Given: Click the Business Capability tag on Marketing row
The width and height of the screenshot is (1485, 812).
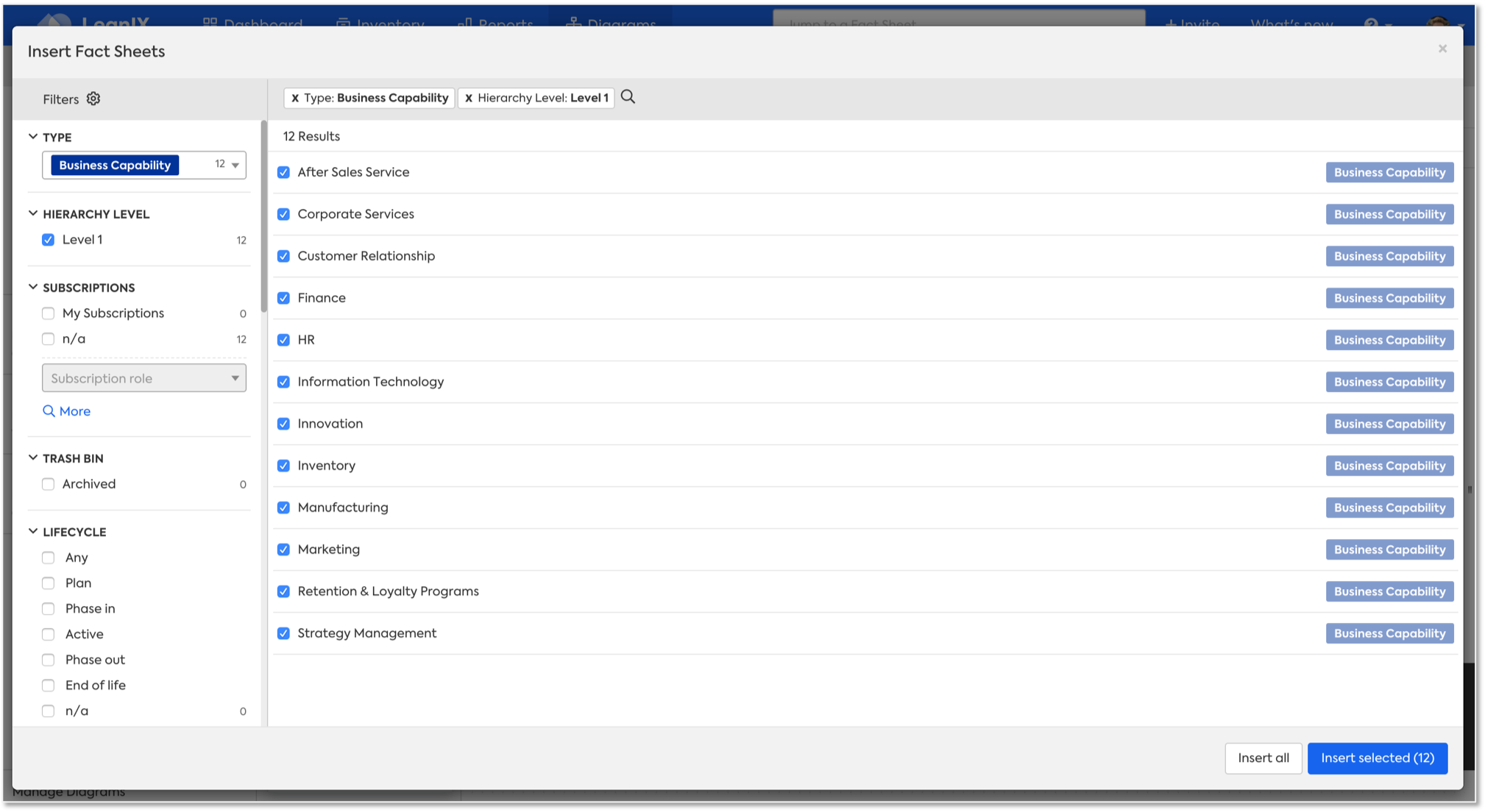Looking at the screenshot, I should pos(1389,549).
